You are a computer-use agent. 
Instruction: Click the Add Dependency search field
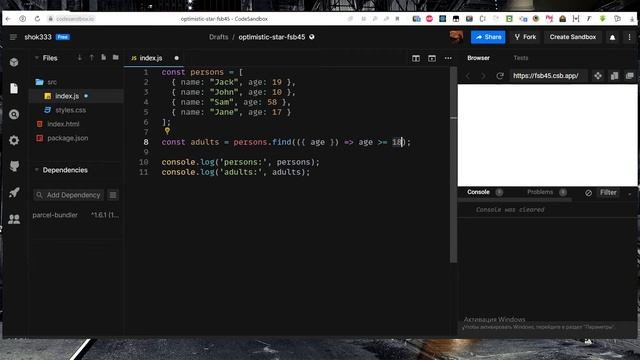[69, 195]
